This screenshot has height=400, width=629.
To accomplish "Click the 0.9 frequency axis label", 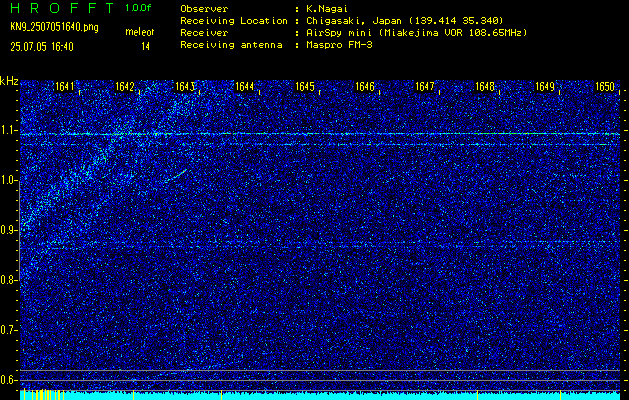I will [9, 230].
